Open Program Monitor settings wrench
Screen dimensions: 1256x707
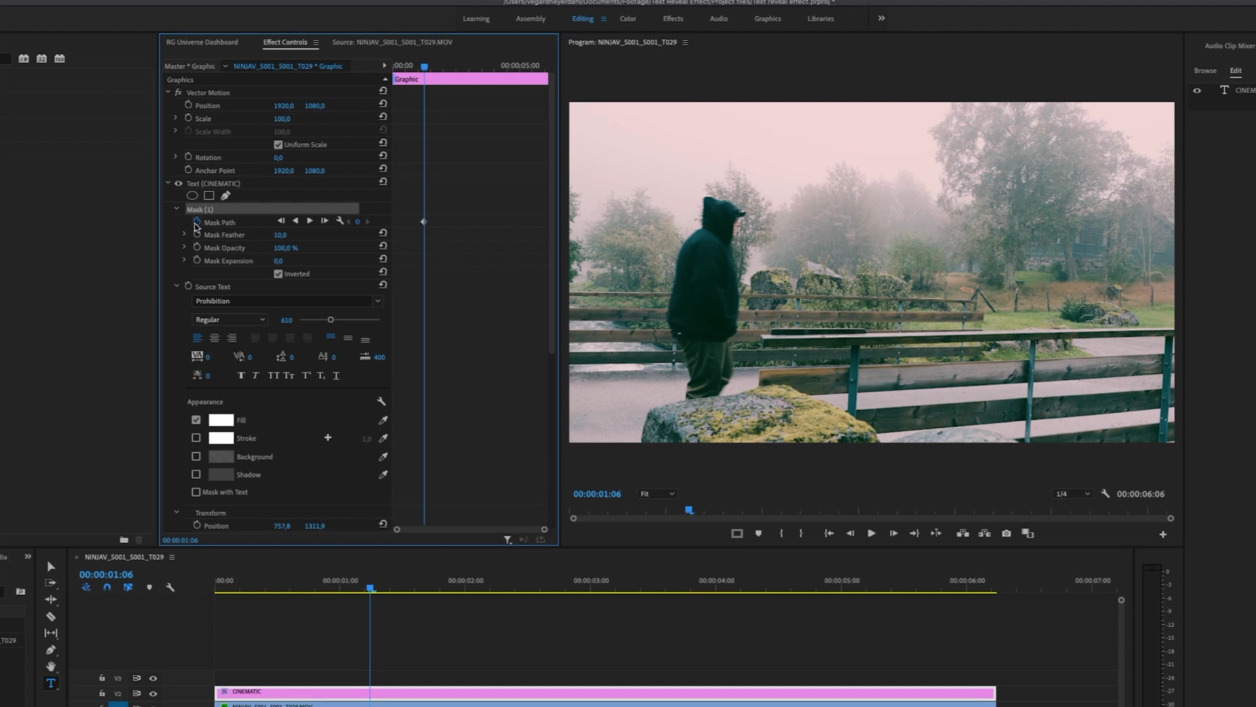click(x=1105, y=493)
